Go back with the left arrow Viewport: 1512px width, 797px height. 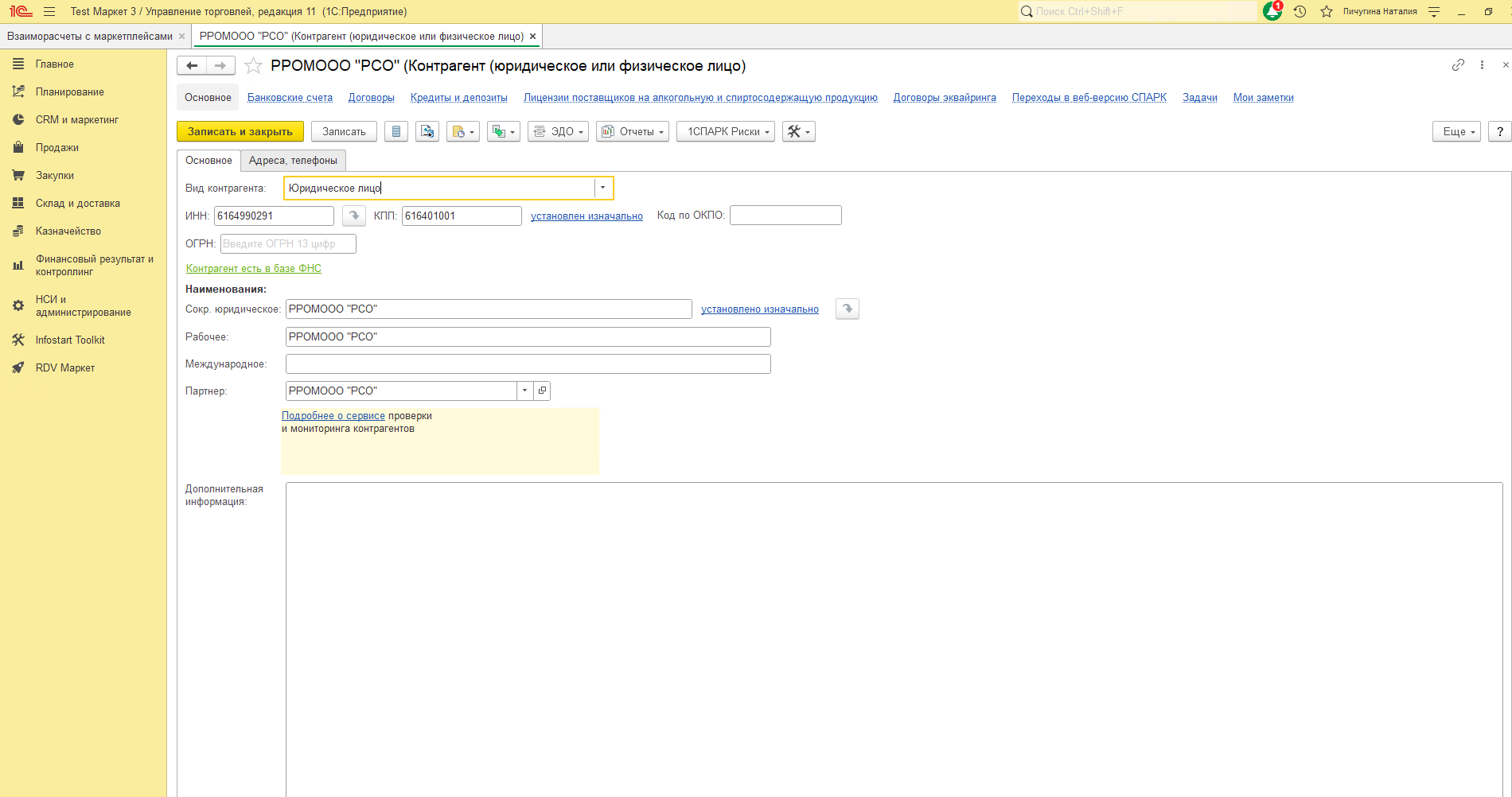pyautogui.click(x=192, y=66)
